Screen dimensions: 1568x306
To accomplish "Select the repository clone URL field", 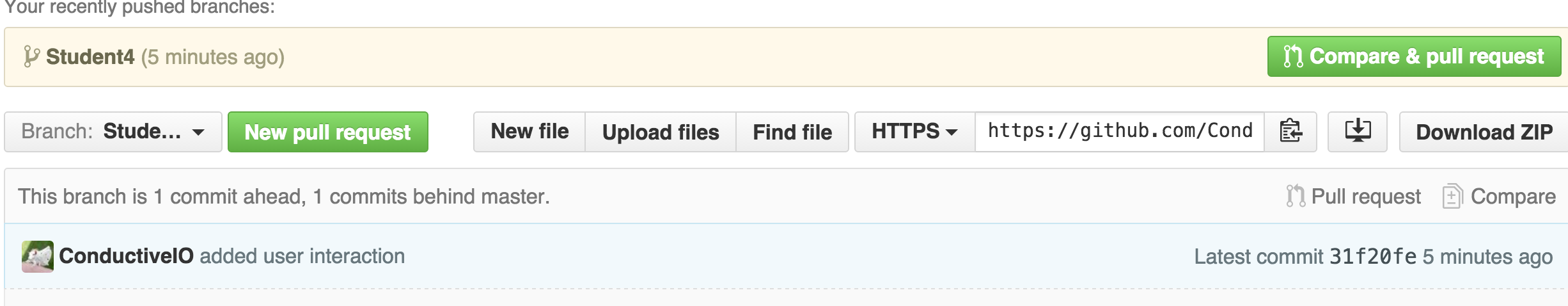I will pyautogui.click(x=1119, y=132).
